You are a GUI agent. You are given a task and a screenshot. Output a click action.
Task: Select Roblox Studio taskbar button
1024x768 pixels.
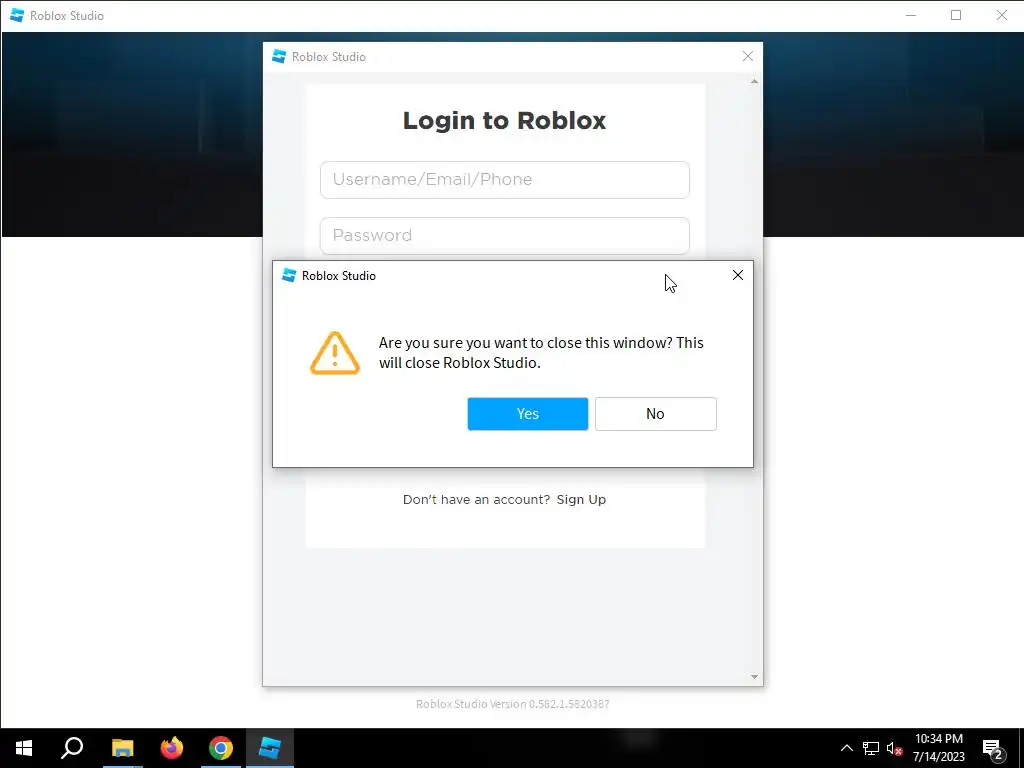pos(270,748)
